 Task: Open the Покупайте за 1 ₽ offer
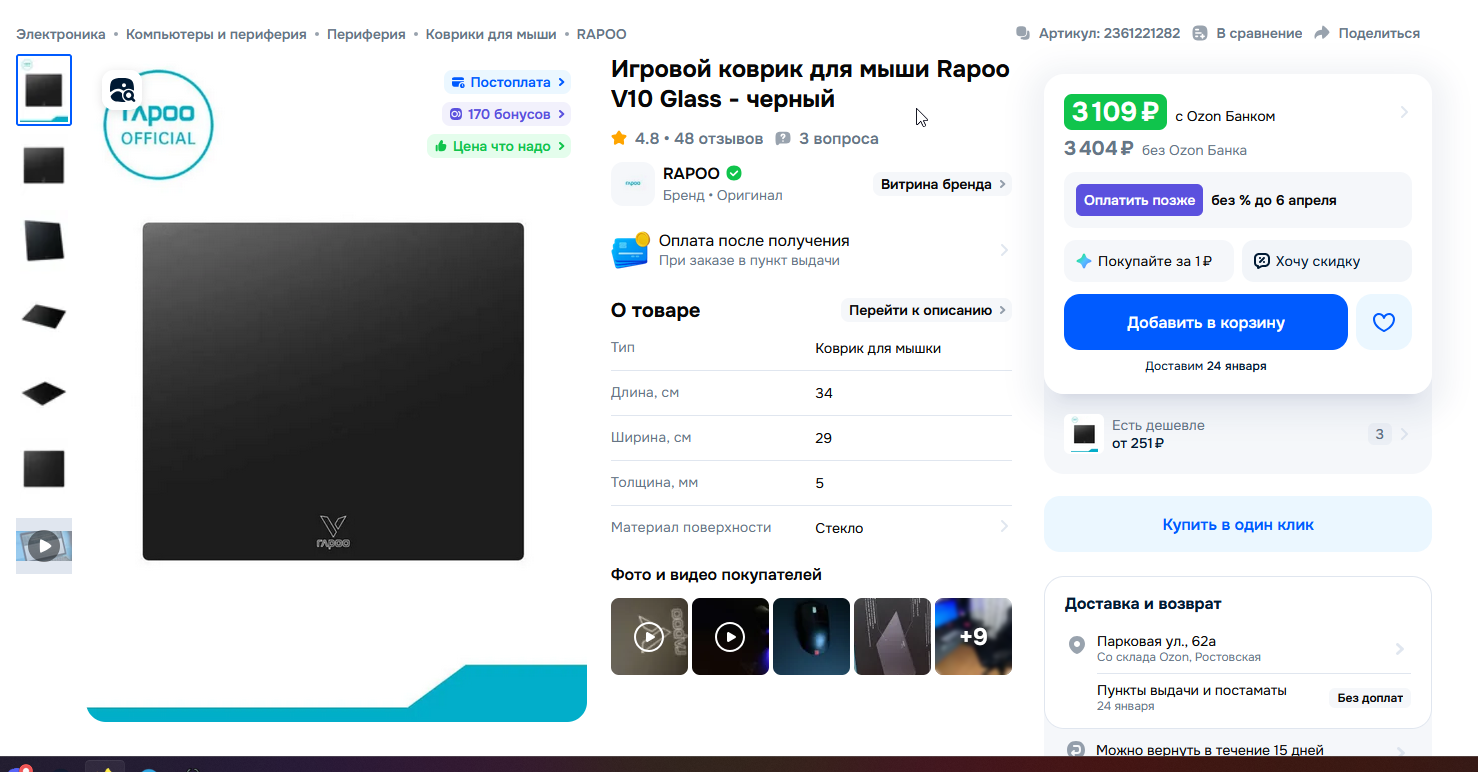(1149, 261)
